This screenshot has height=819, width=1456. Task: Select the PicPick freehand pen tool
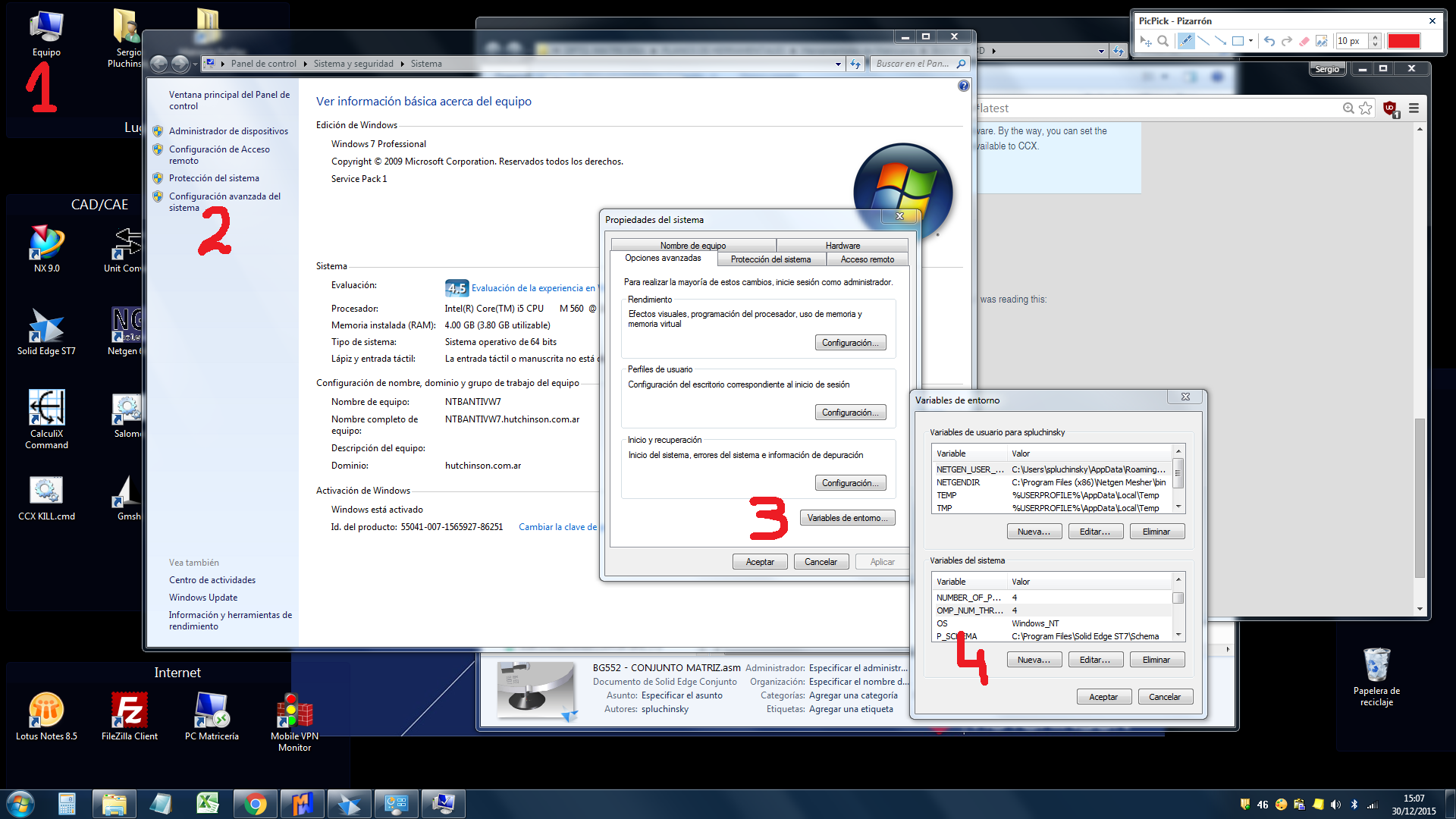click(x=1185, y=41)
